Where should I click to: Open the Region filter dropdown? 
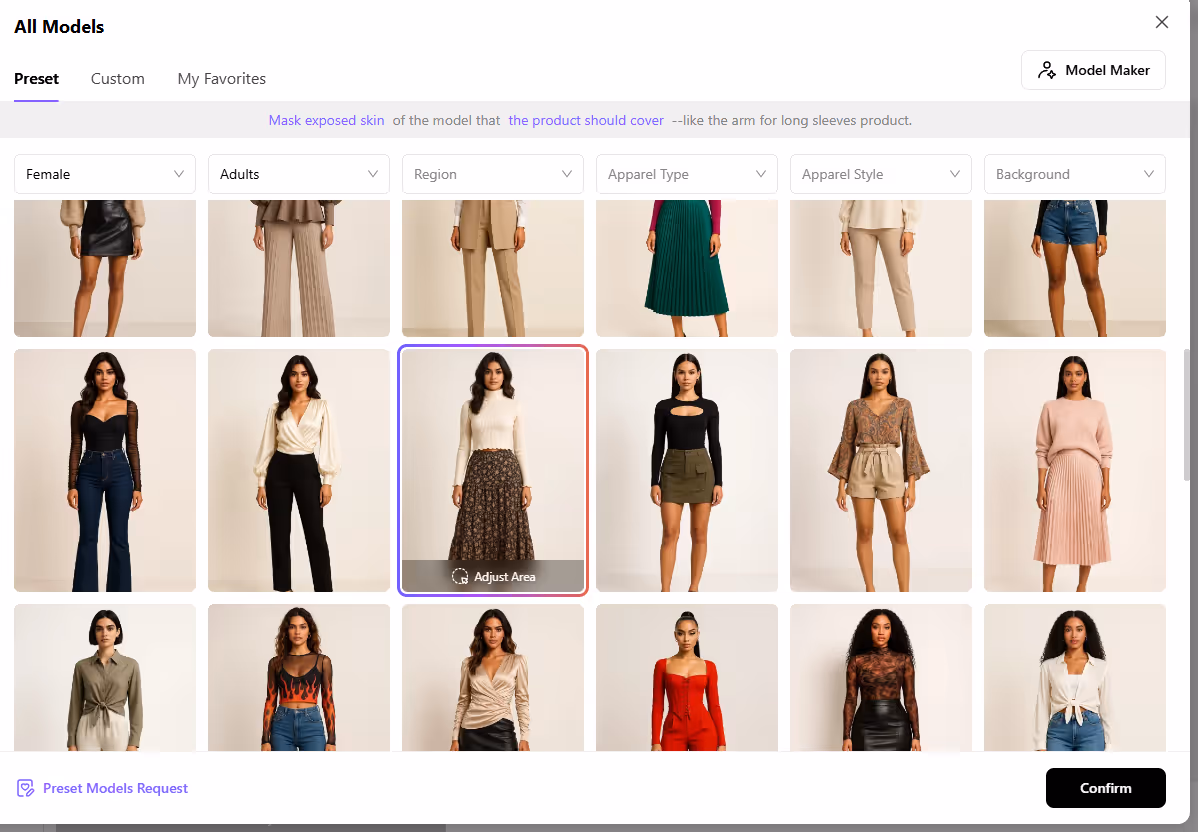[493, 174]
